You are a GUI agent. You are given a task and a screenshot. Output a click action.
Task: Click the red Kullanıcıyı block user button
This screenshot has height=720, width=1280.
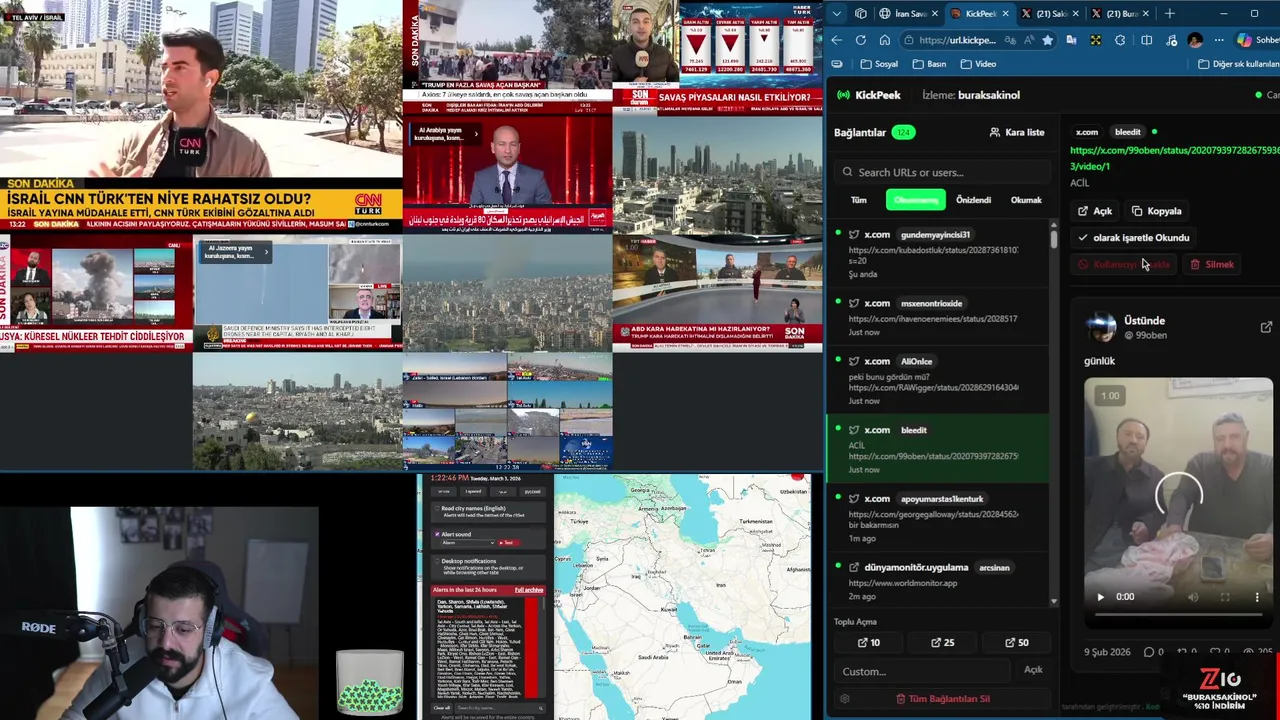tap(1125, 265)
